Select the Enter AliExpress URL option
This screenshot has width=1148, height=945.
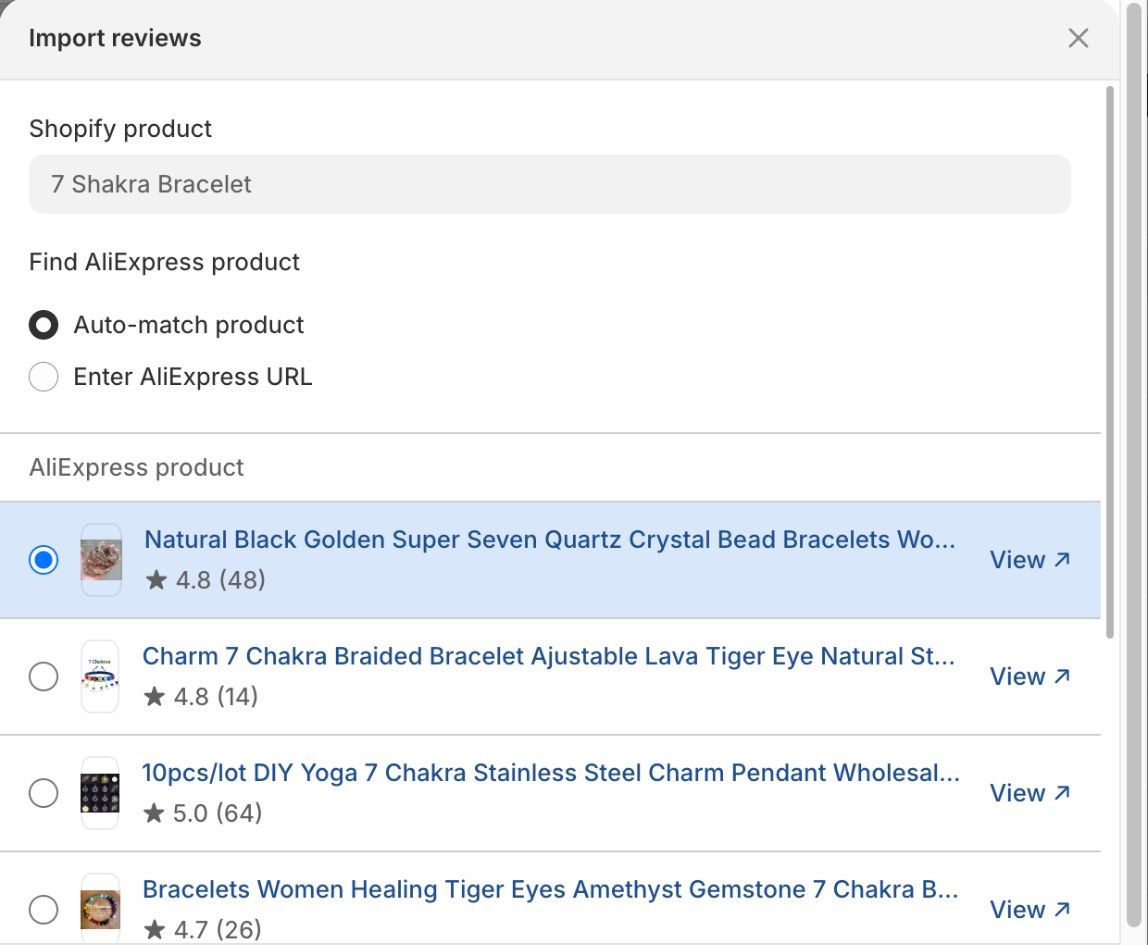[x=43, y=377]
